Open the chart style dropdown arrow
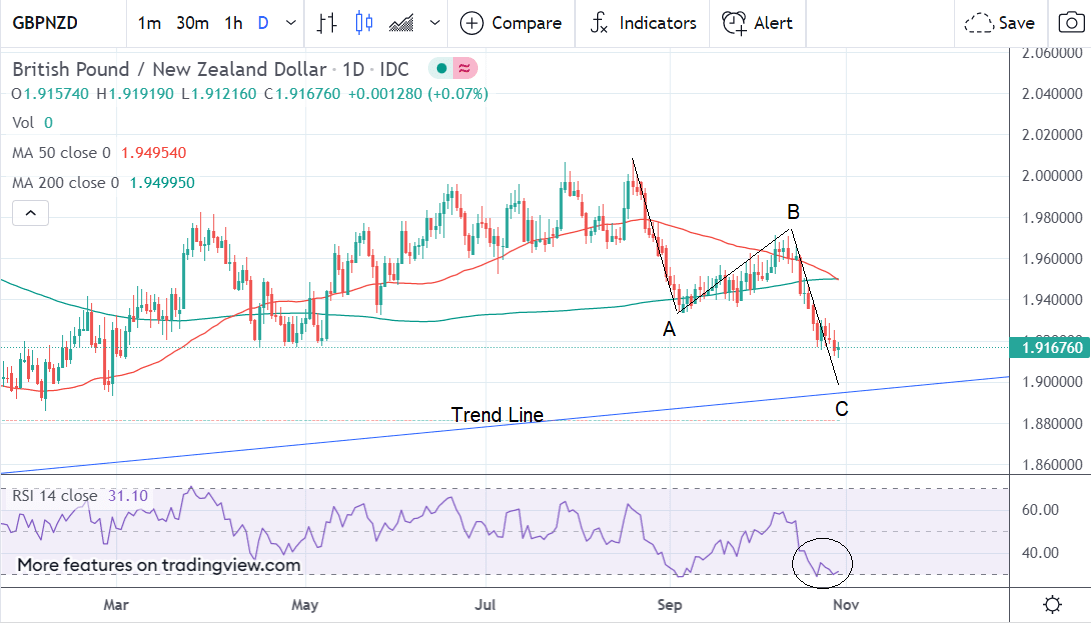The height and width of the screenshot is (624, 1091). click(434, 23)
